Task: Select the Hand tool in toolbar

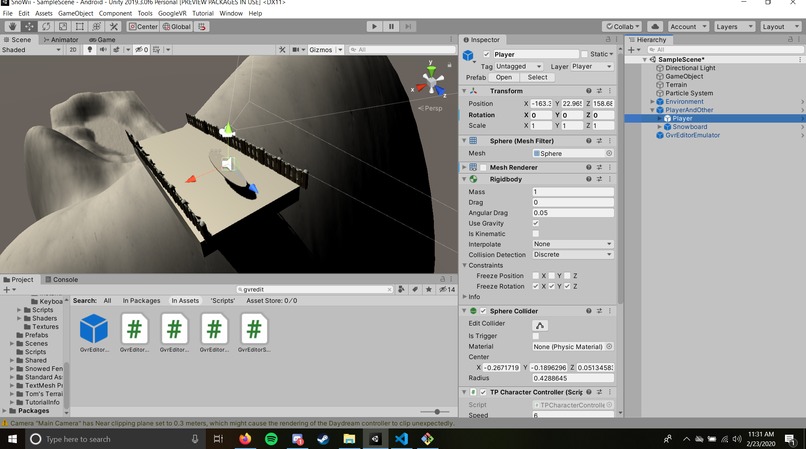Action: click(x=13, y=27)
